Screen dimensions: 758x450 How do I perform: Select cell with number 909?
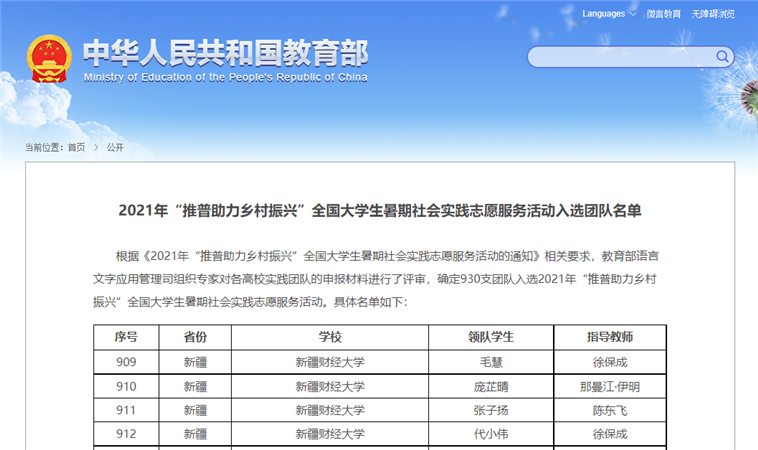pos(126,362)
